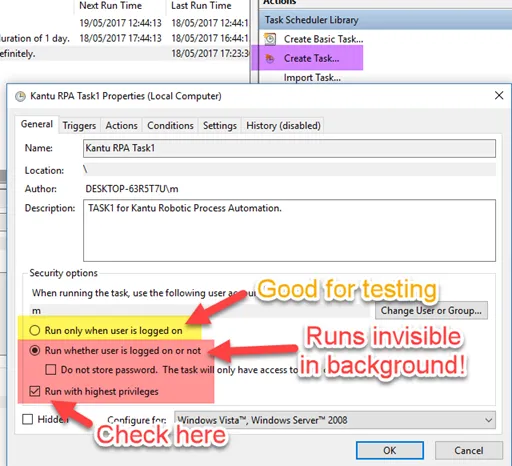Screen dimensions: 512x466
Task: Click Change User or Group button
Action: tap(431, 311)
